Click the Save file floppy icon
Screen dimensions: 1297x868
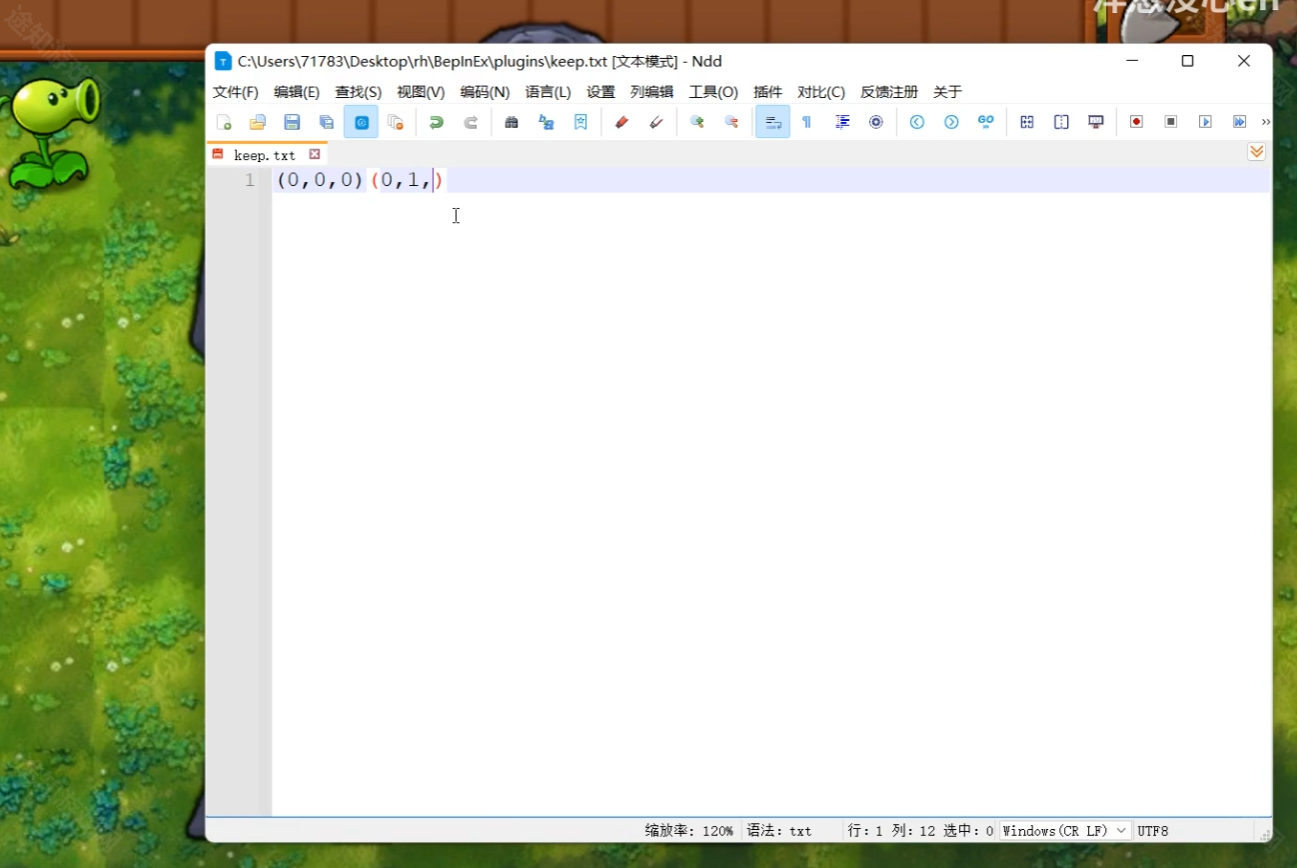[292, 122]
